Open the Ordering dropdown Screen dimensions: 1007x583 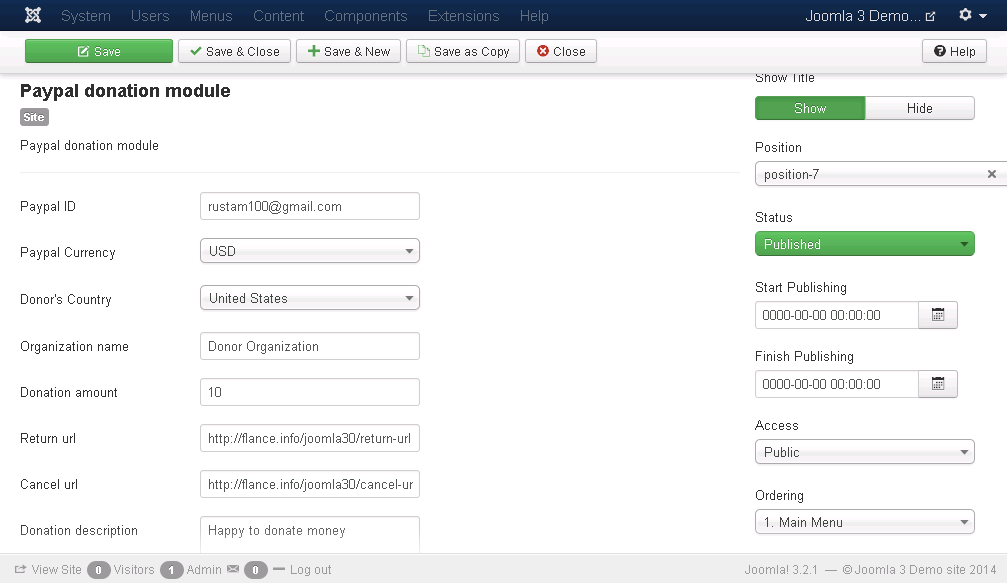point(864,522)
